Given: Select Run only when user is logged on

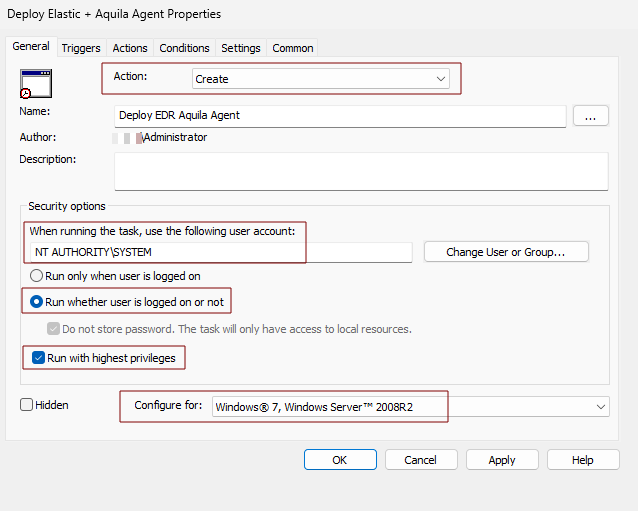Looking at the screenshot, I should tap(37, 276).
